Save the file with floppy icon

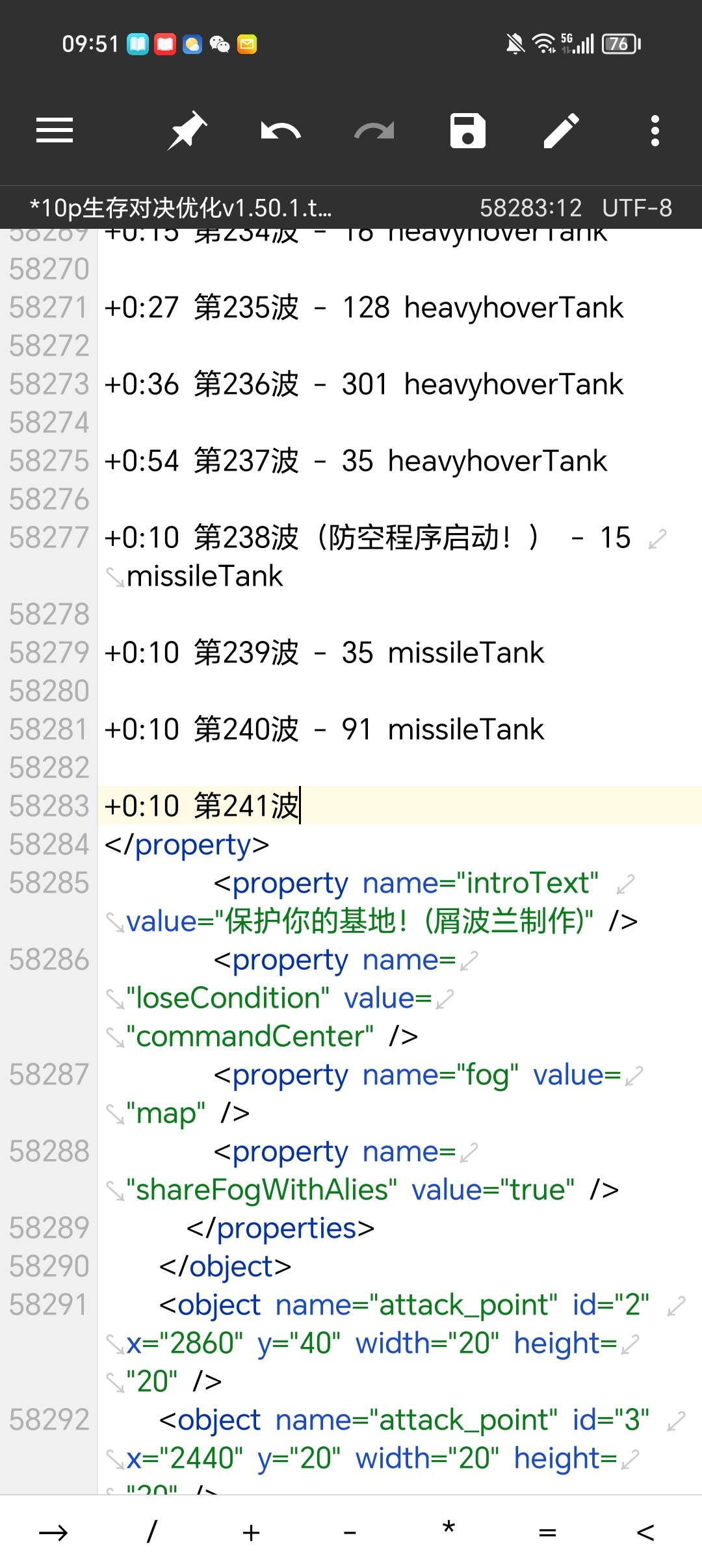coord(467,131)
